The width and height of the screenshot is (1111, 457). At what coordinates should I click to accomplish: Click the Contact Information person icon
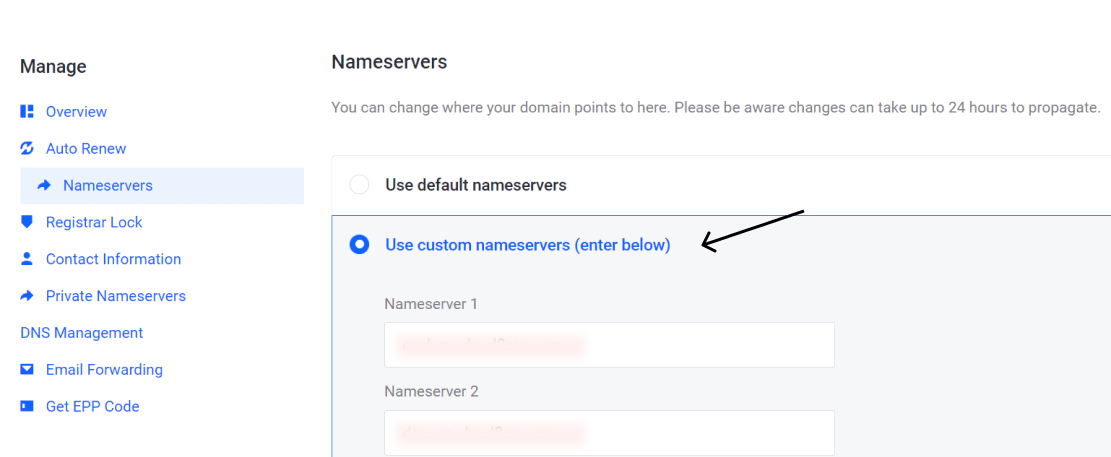pyautogui.click(x=27, y=259)
